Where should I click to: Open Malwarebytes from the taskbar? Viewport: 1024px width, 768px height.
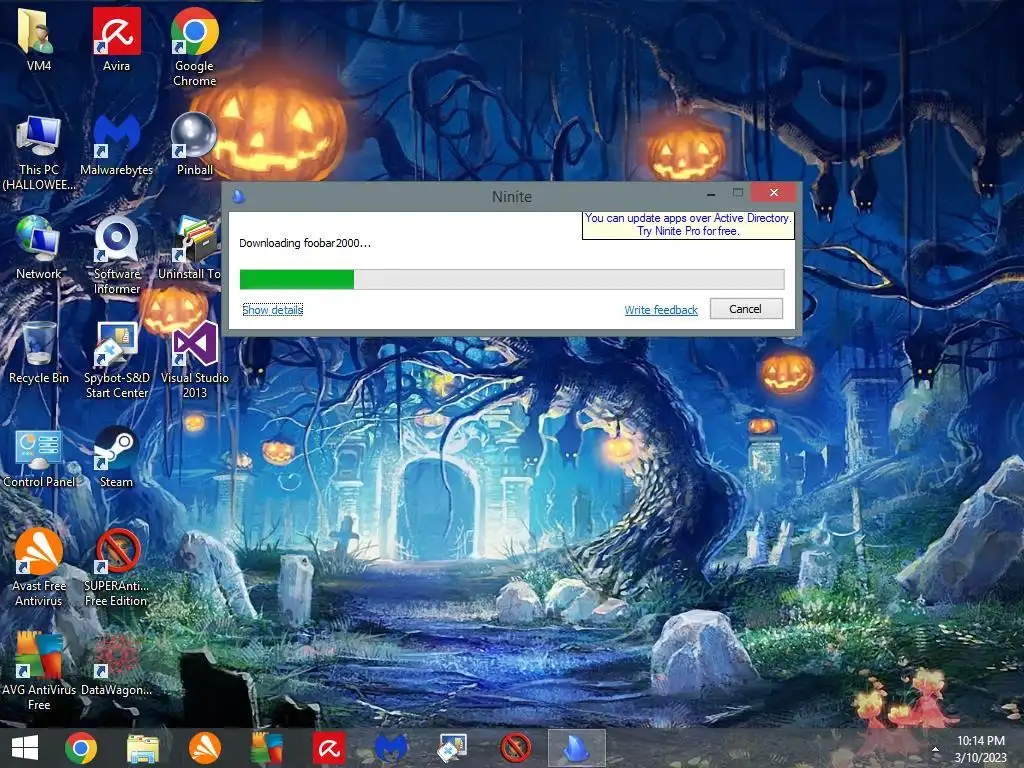[391, 748]
